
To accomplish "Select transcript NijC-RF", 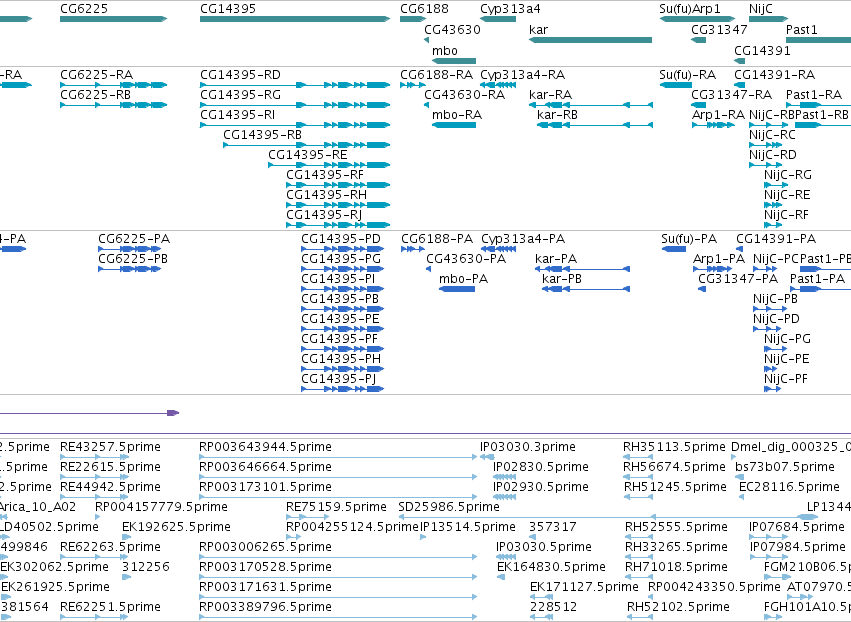I will point(786,215).
